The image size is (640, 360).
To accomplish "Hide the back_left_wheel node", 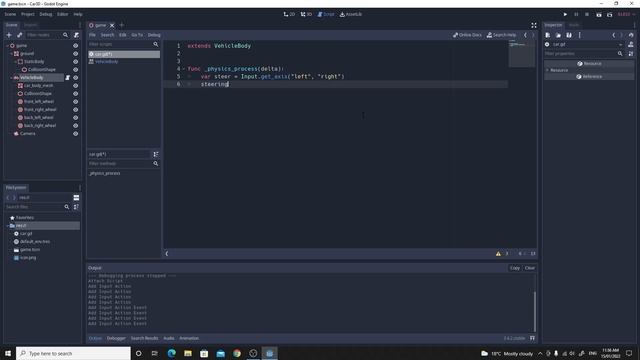I will (76, 118).
